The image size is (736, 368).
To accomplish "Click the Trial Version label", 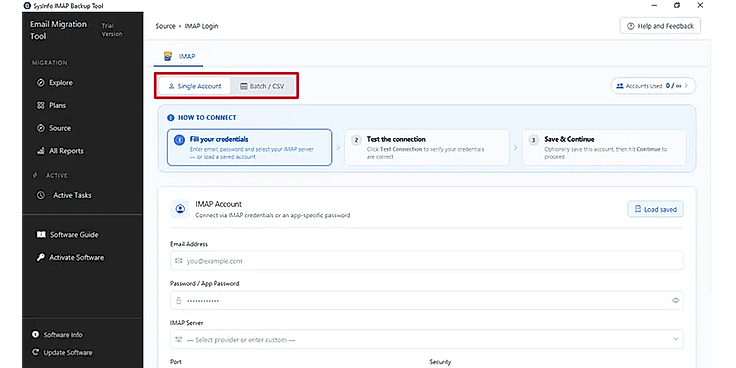I will [x=112, y=30].
